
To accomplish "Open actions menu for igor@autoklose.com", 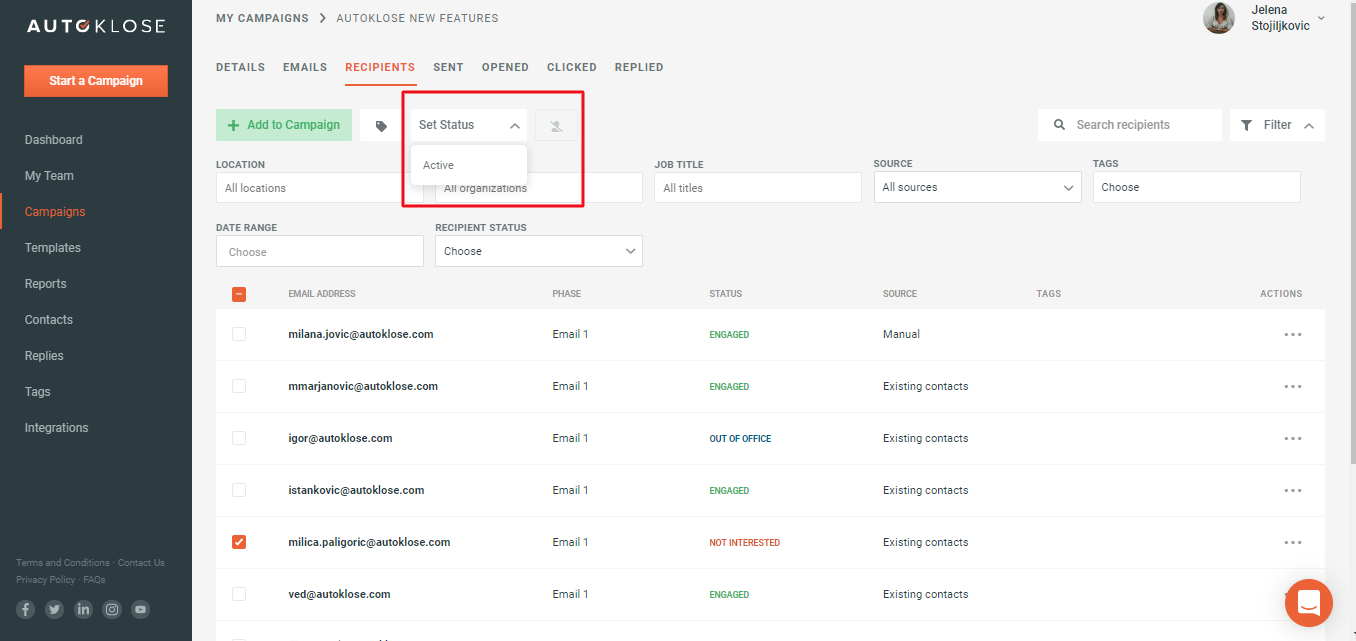I will [1293, 439].
